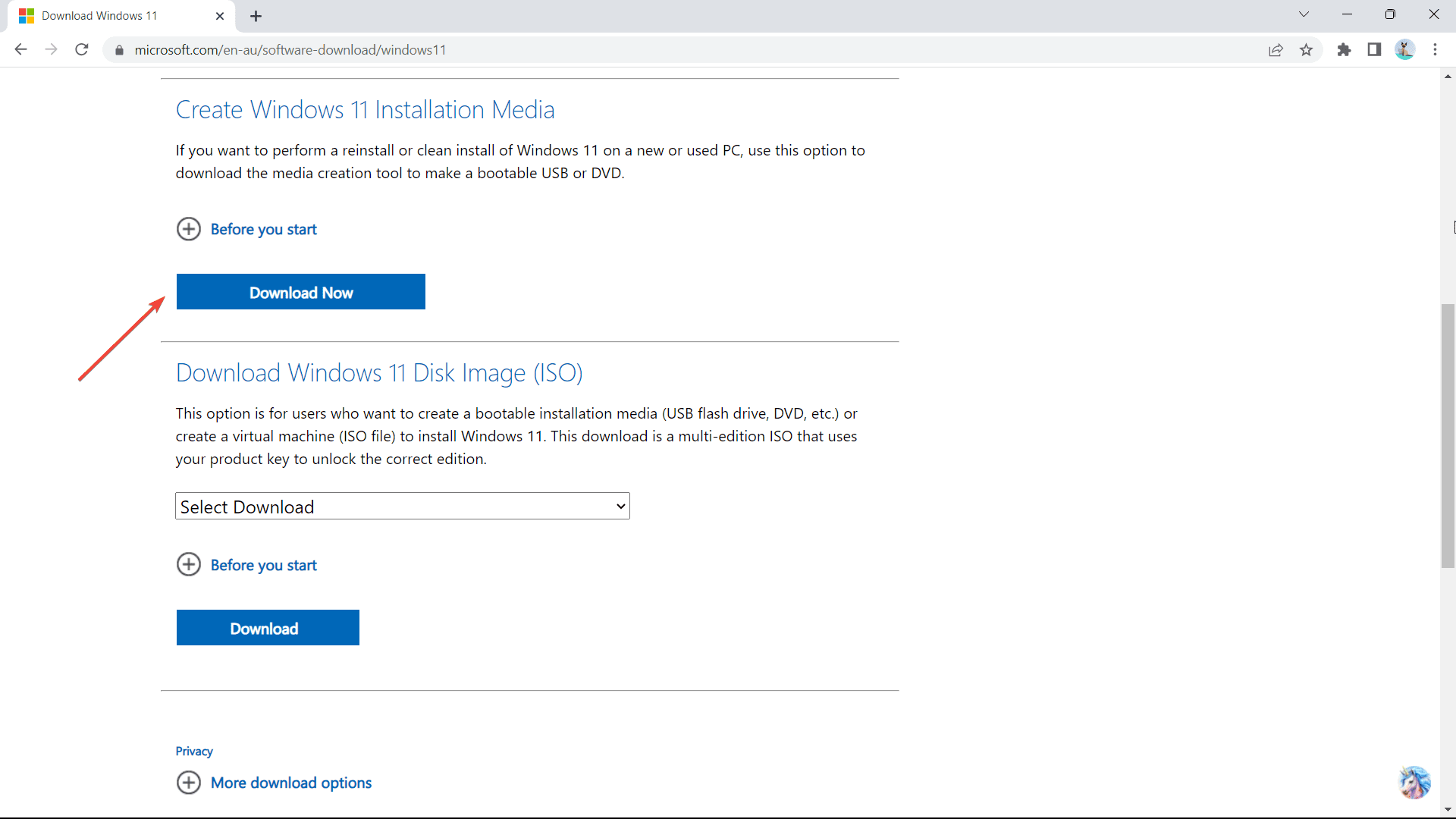Click the site lock icon in the address bar

click(119, 50)
